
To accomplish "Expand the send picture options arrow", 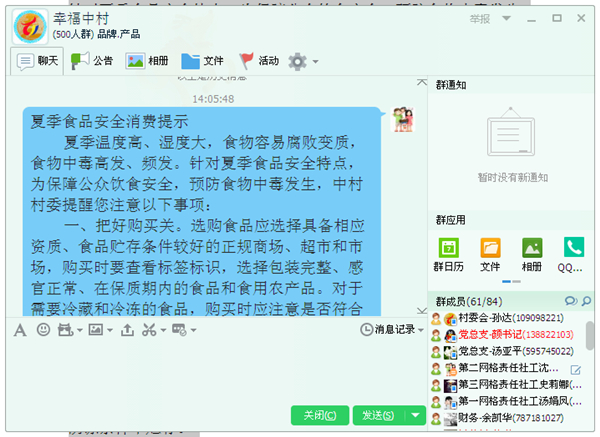I will [110, 330].
